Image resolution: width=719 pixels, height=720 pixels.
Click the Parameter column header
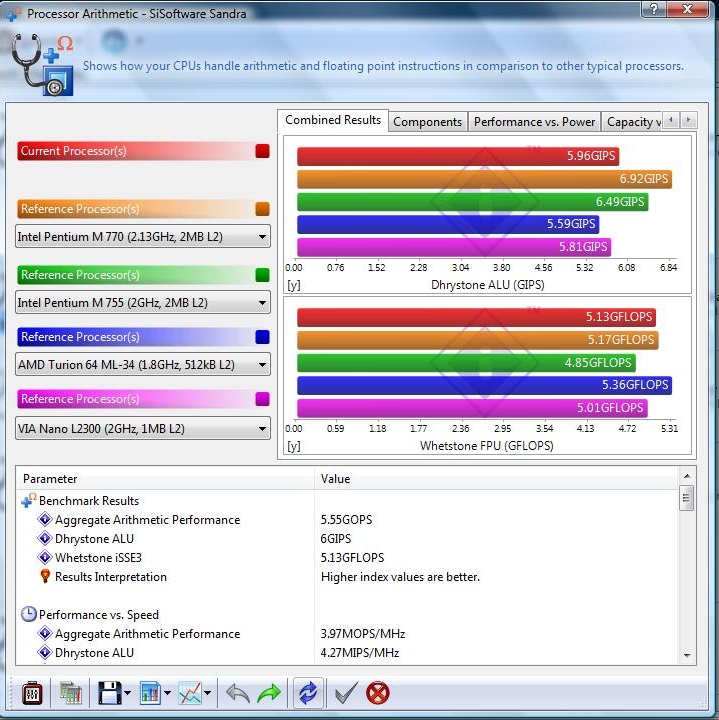165,479
